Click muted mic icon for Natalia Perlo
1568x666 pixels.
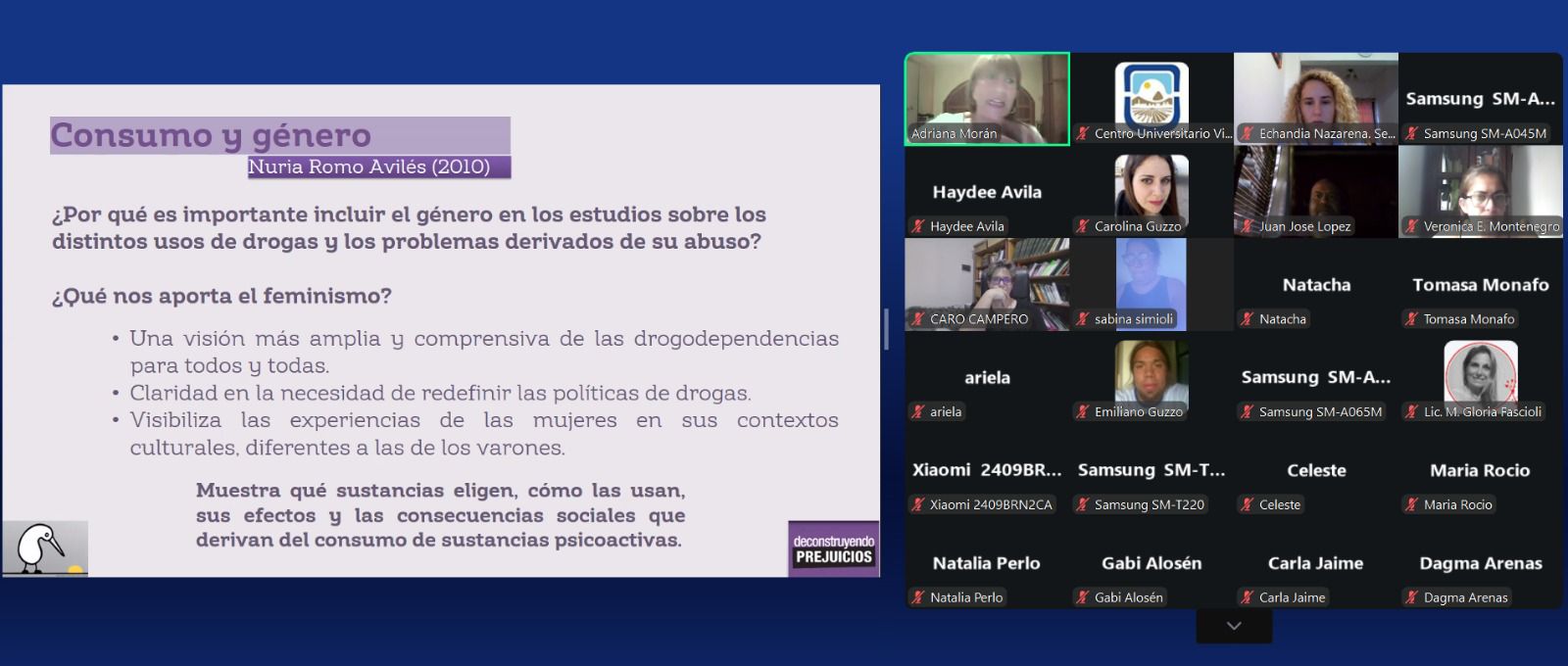point(918,597)
